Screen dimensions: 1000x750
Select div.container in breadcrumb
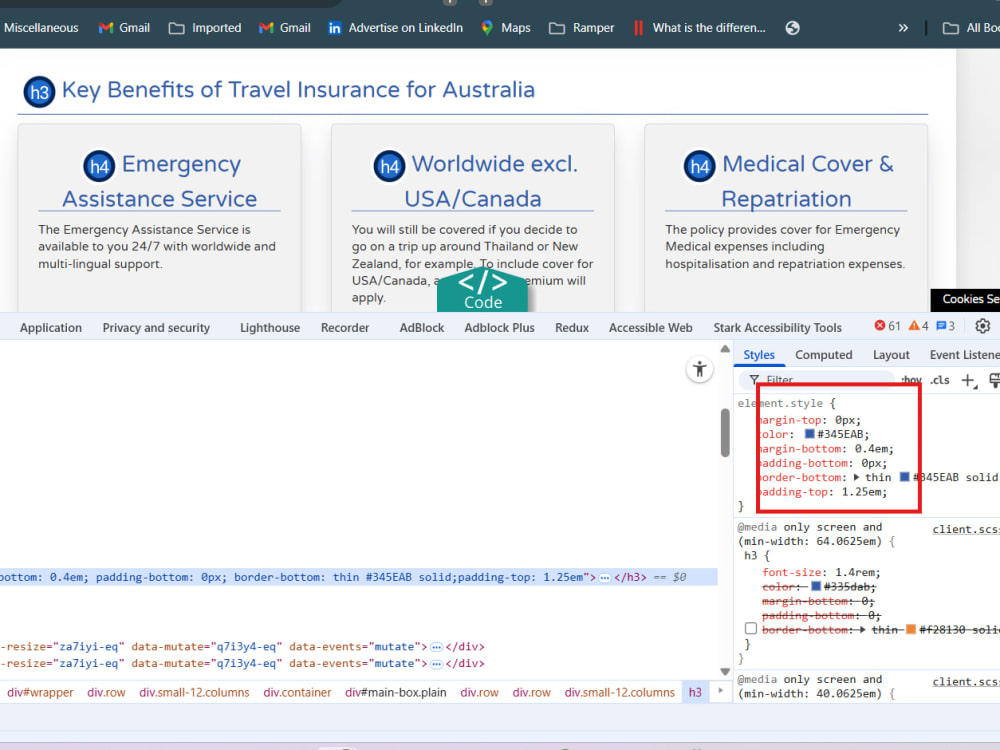[297, 693]
